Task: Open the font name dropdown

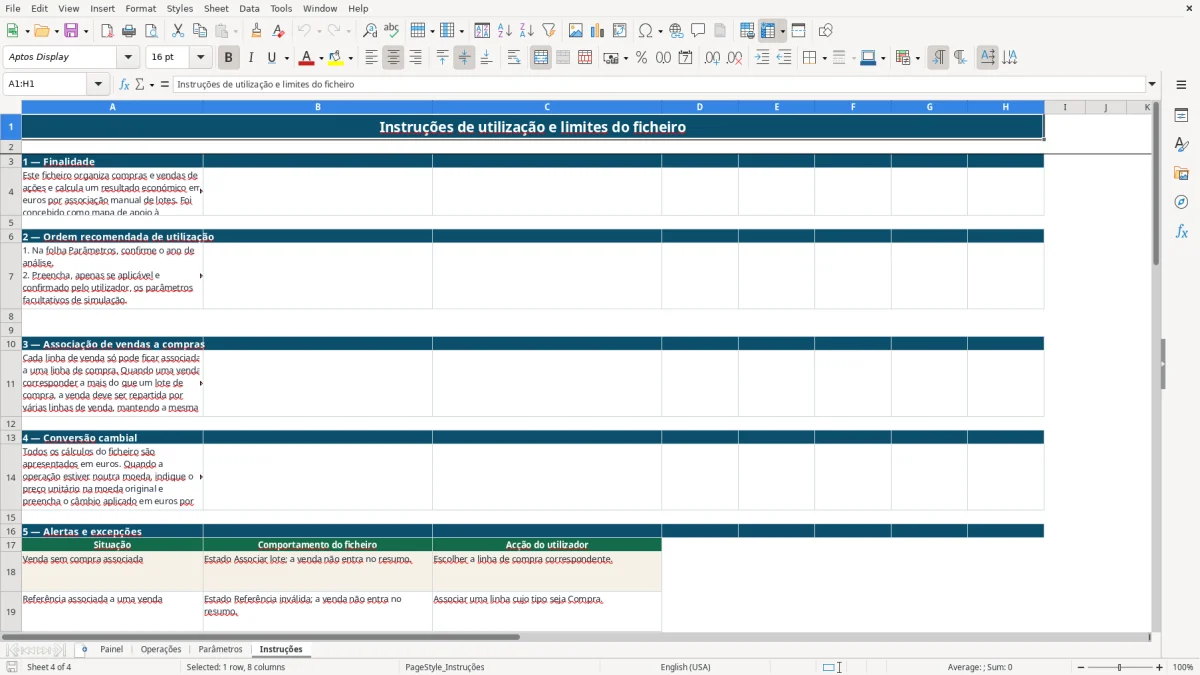Action: (127, 58)
